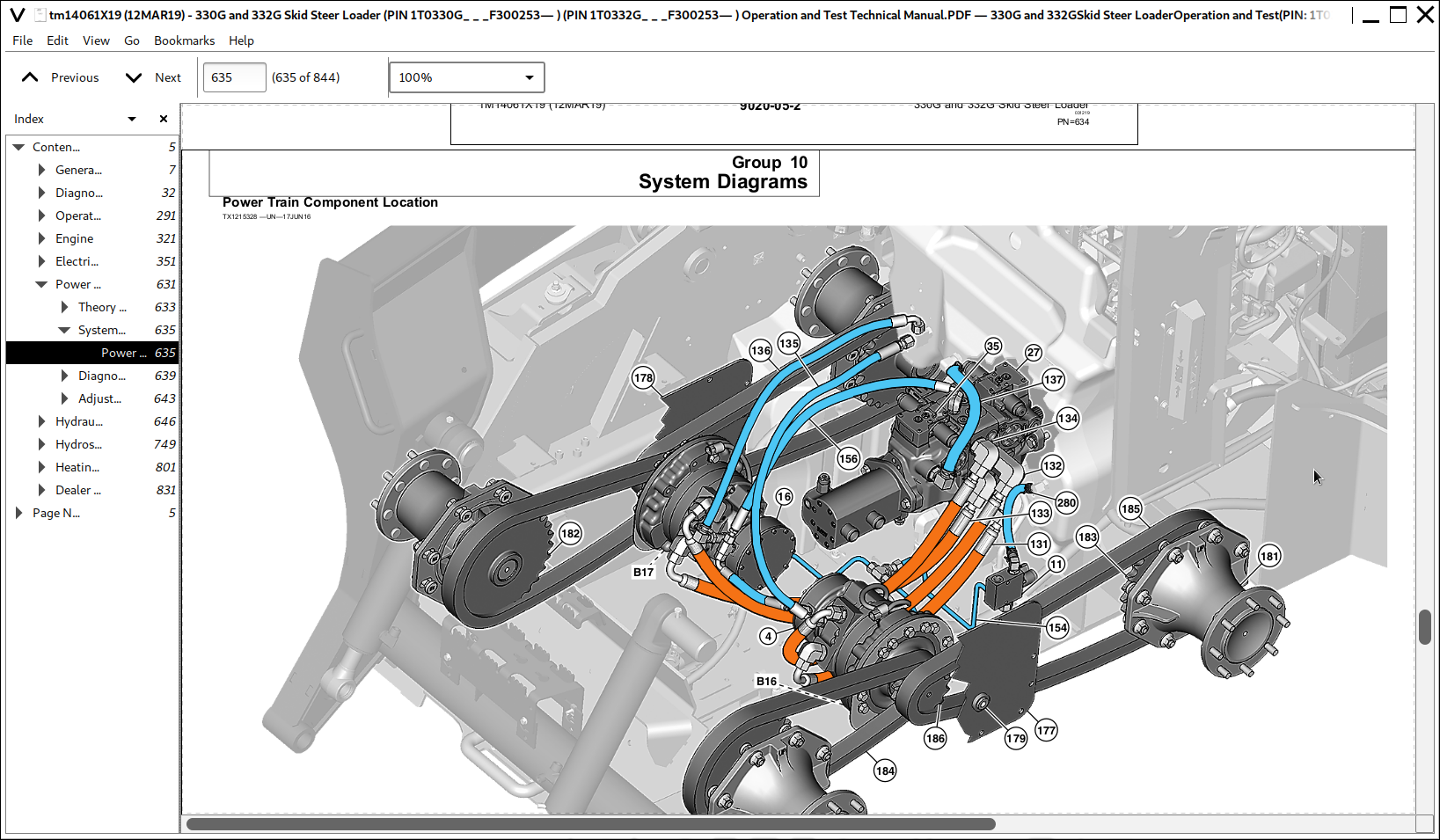Click the Next page chevron icon
The height and width of the screenshot is (840, 1440).
pyautogui.click(x=132, y=77)
